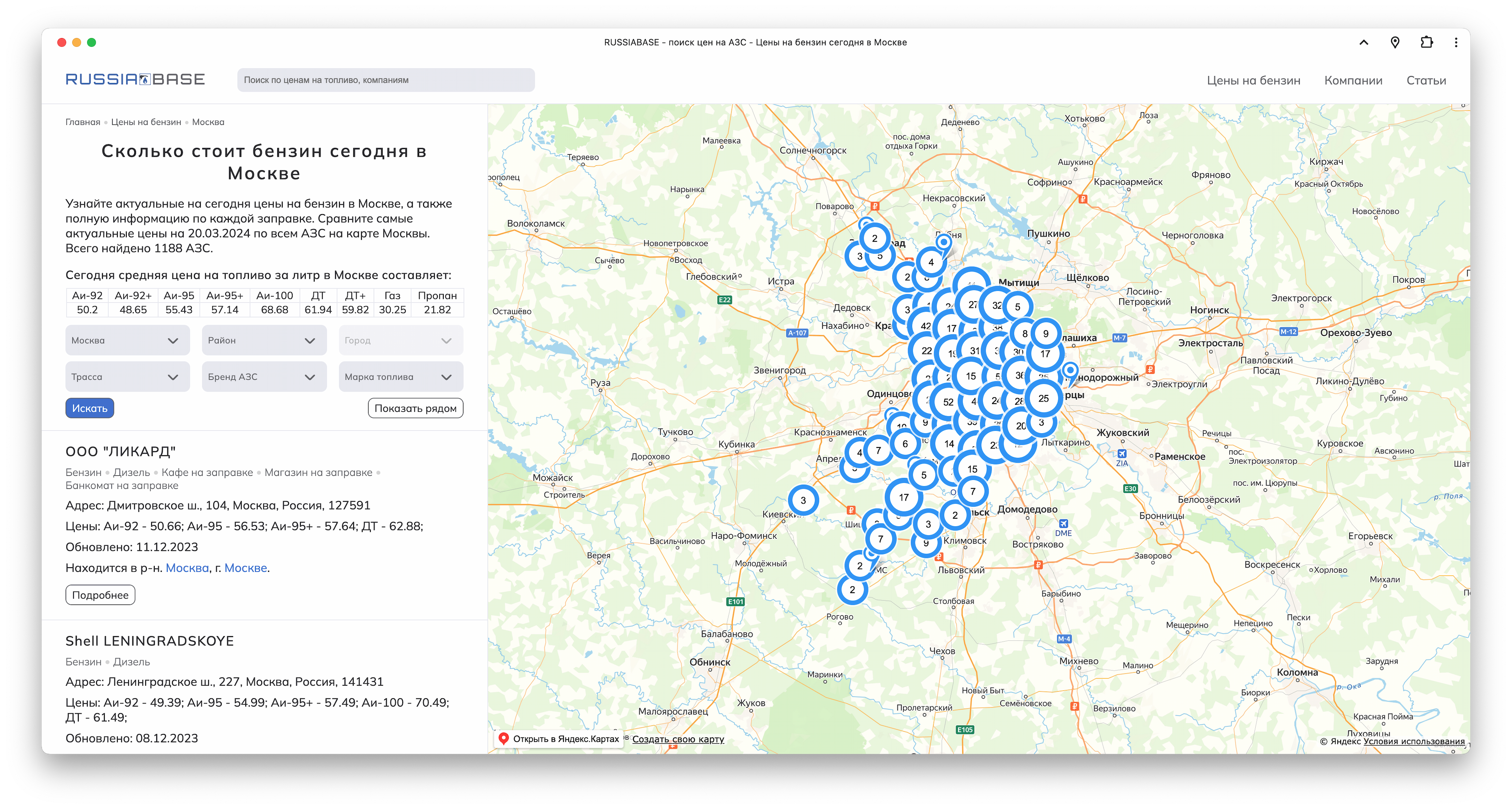Click the upward chevron in title bar
The width and height of the screenshot is (1512, 809).
[x=1364, y=42]
